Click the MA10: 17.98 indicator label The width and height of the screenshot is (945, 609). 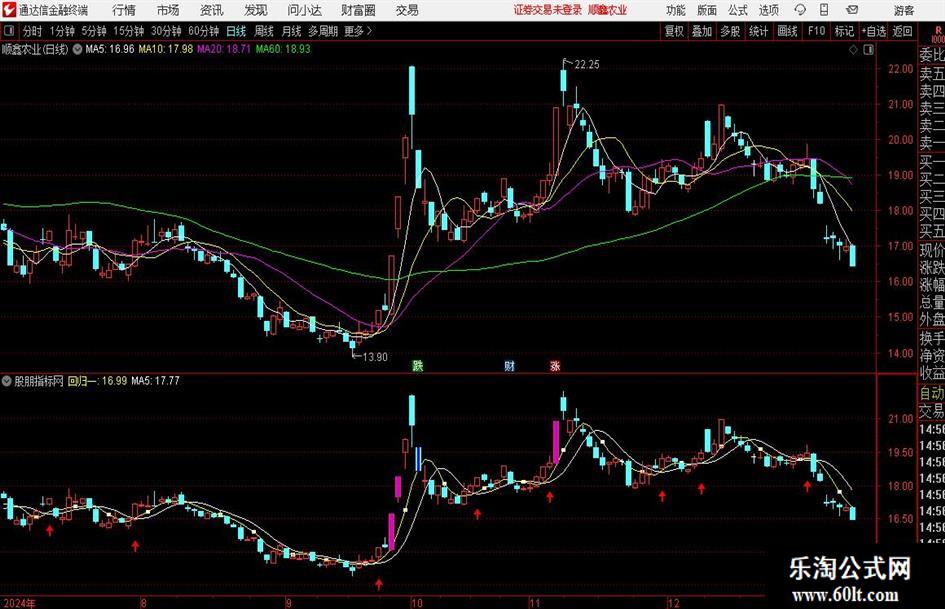[x=166, y=49]
